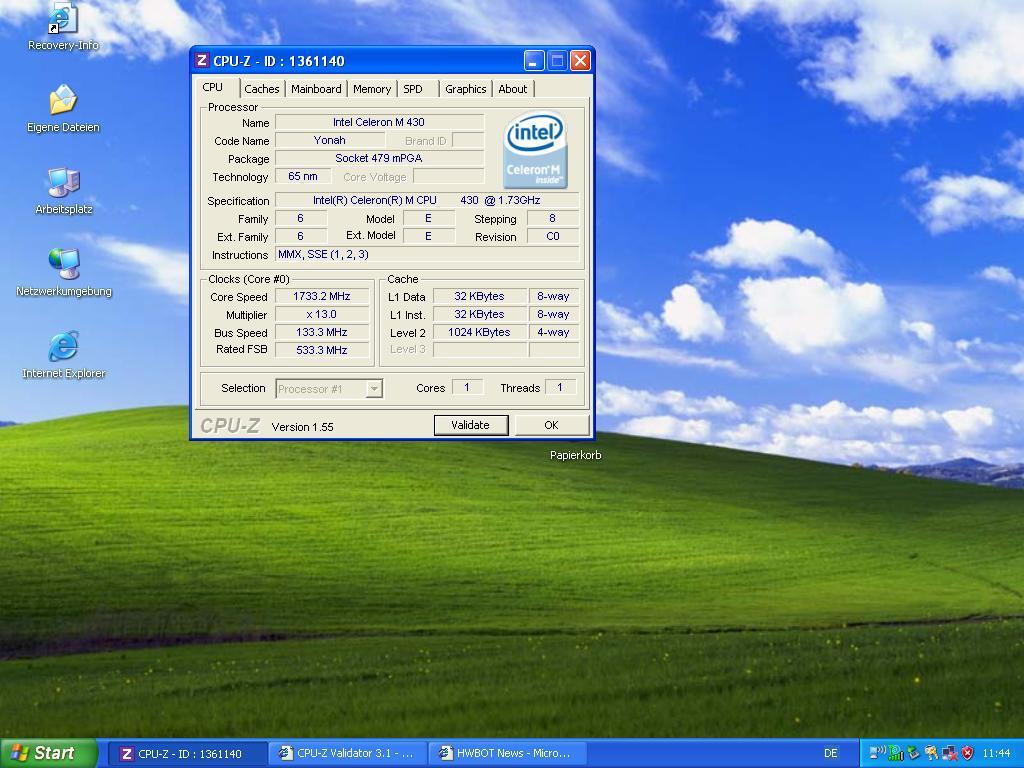Expand the Processor #1 selection dropdown
1024x768 pixels.
pyautogui.click(x=374, y=389)
